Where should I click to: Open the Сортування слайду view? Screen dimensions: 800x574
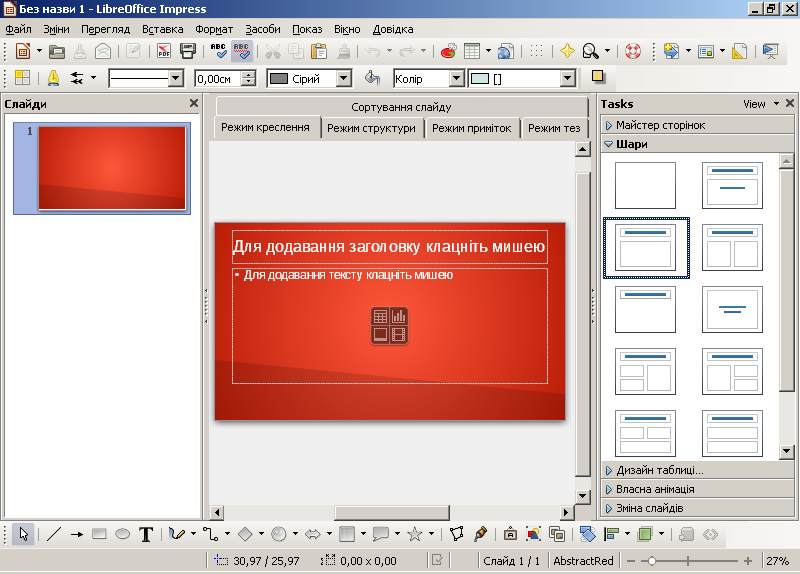[401, 106]
